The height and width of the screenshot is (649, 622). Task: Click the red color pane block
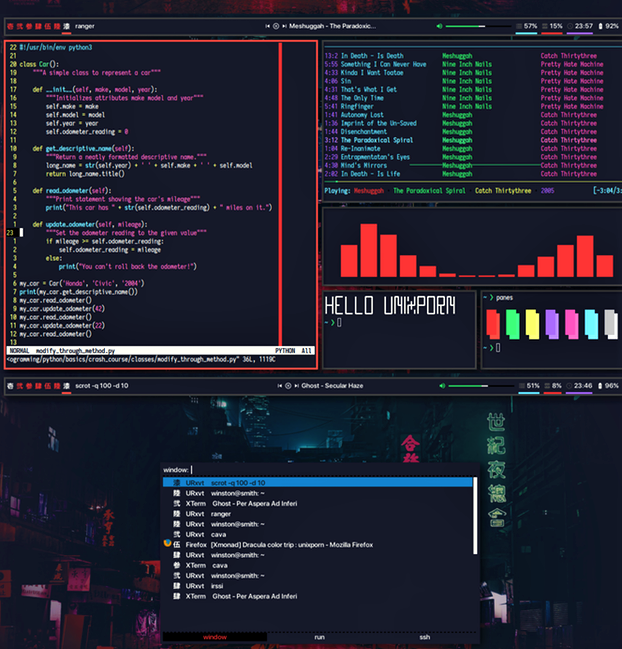493,324
